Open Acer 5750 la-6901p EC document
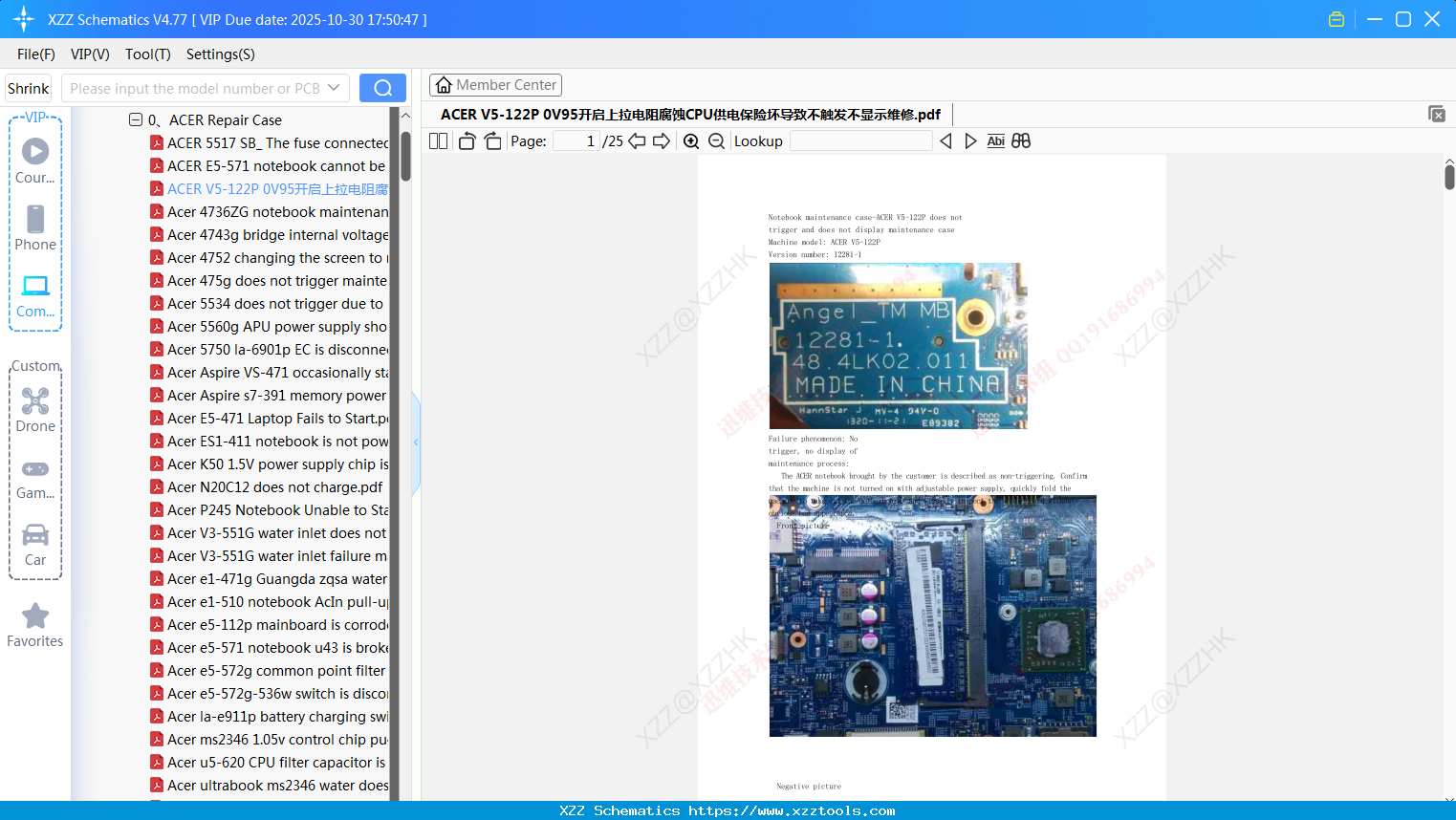 click(269, 350)
